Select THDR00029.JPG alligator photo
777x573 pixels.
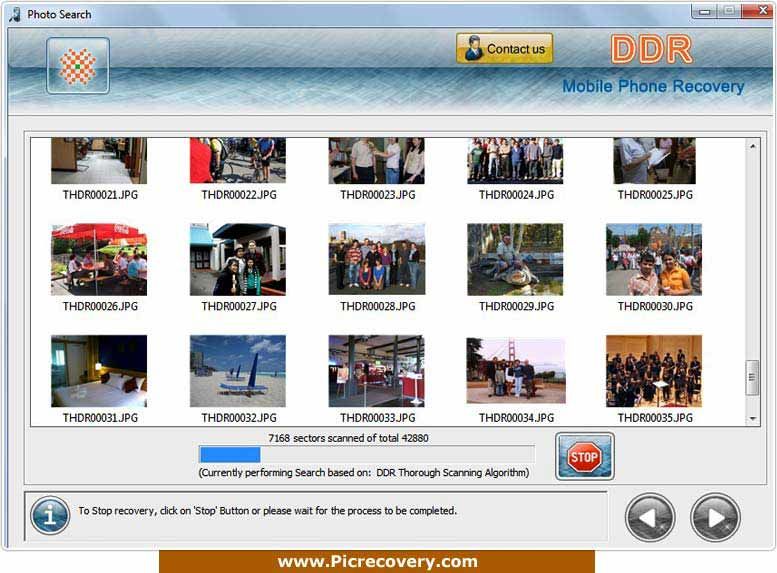[515, 260]
